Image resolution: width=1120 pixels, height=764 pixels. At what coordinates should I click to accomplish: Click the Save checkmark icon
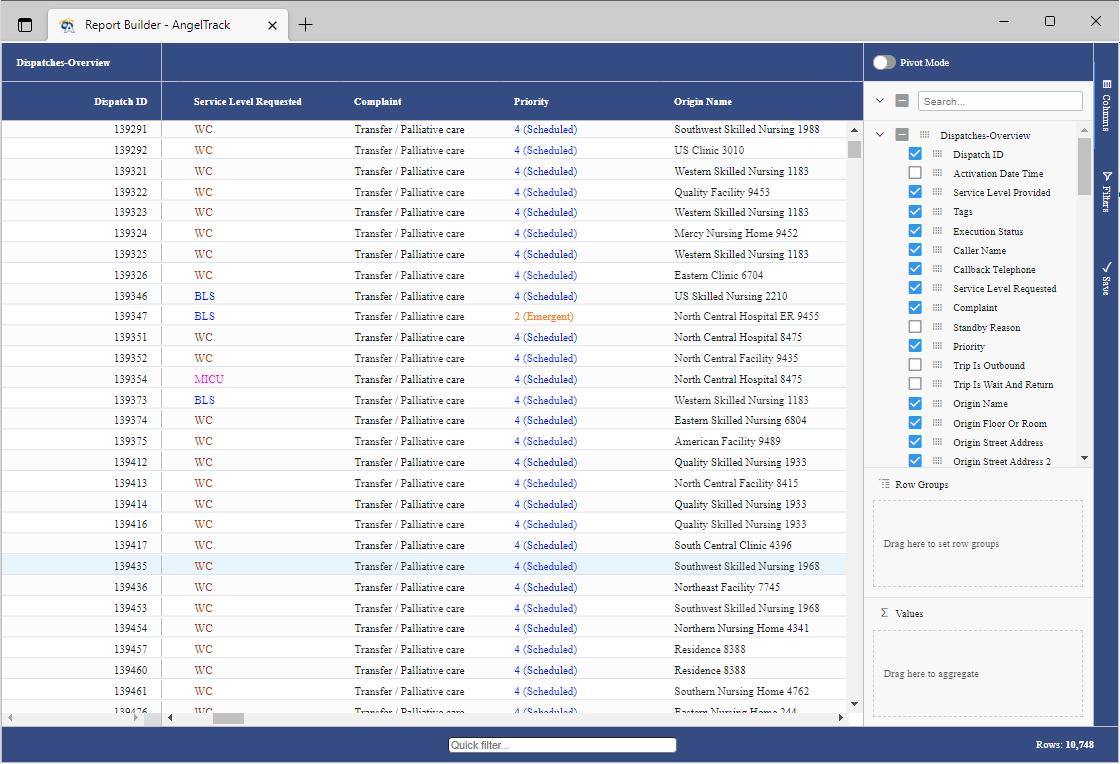click(1107, 268)
